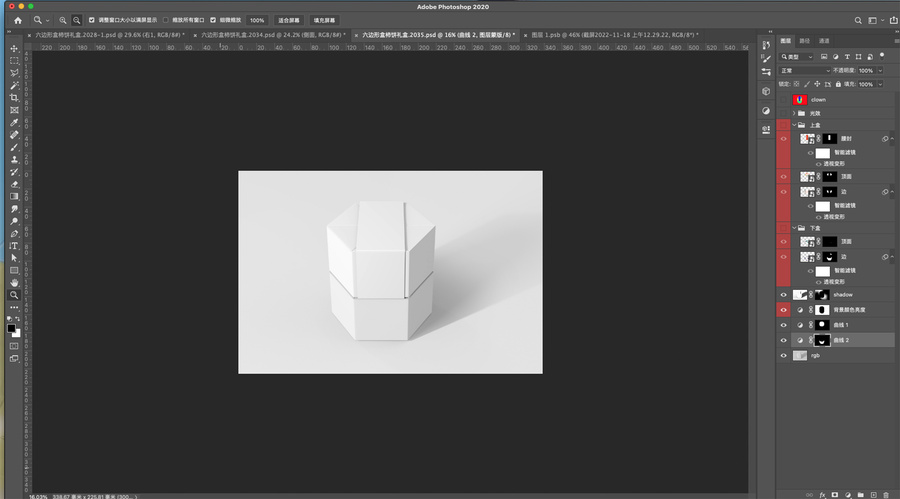Screen dimensions: 900x499
Task: Create a new group folder icon
Action: click(x=860, y=494)
